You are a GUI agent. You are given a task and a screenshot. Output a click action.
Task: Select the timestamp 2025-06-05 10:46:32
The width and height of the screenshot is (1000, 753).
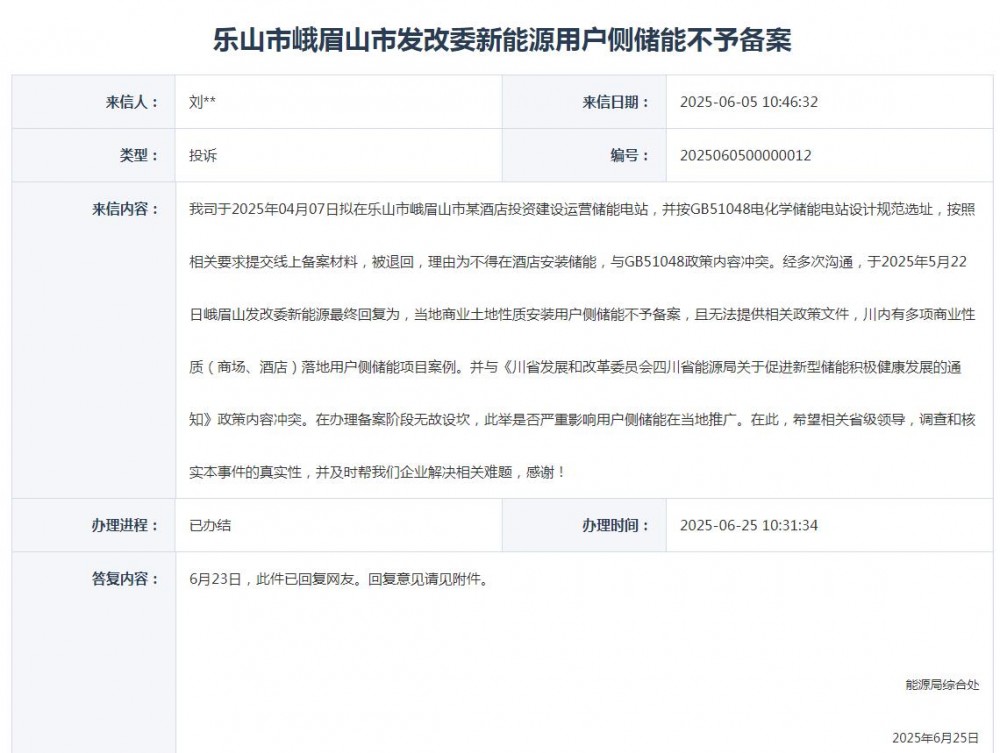point(749,102)
